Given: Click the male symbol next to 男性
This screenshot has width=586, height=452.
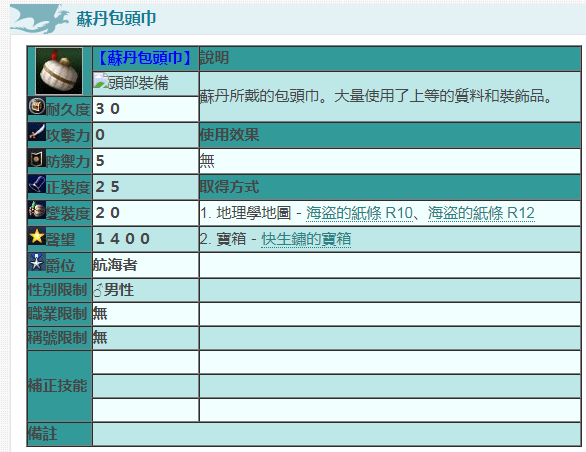Looking at the screenshot, I should [x=98, y=290].
